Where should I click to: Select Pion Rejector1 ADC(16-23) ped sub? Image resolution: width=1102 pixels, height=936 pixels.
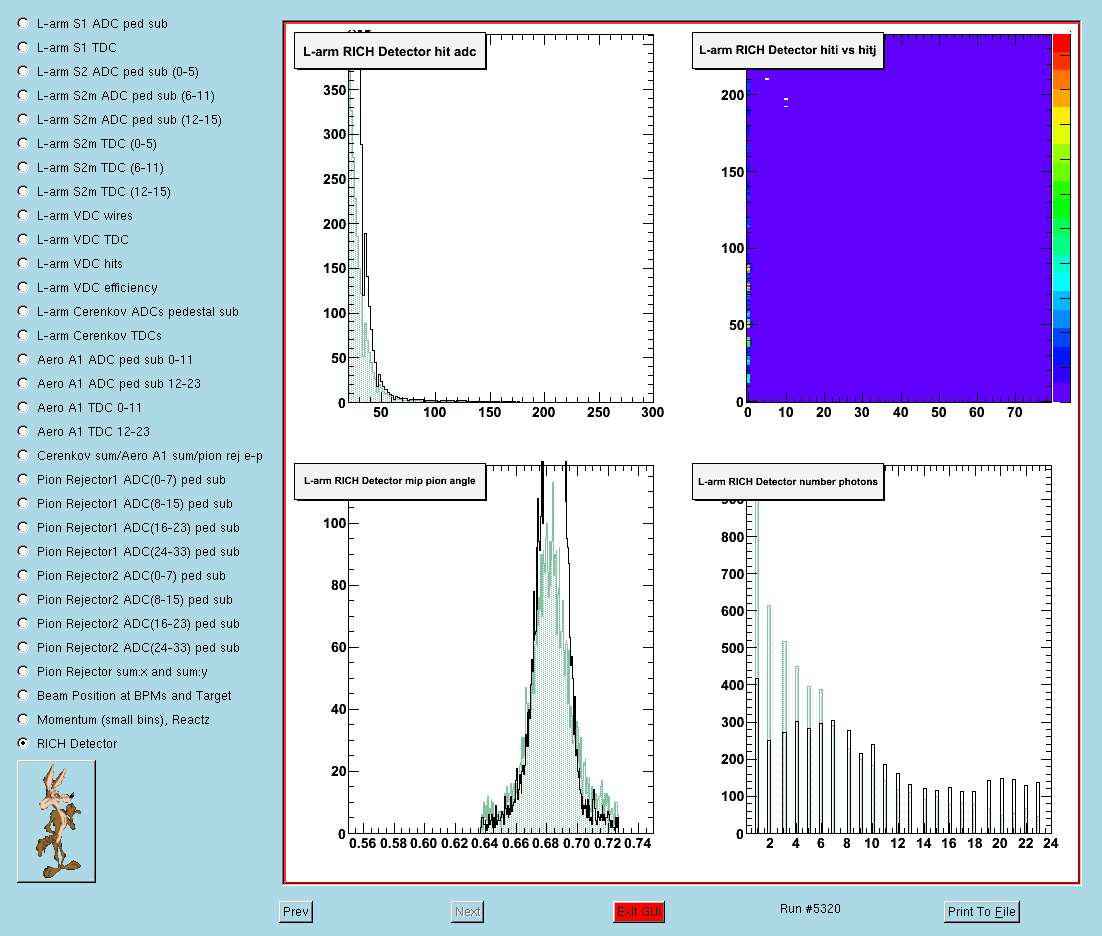pyautogui.click(x=23, y=527)
